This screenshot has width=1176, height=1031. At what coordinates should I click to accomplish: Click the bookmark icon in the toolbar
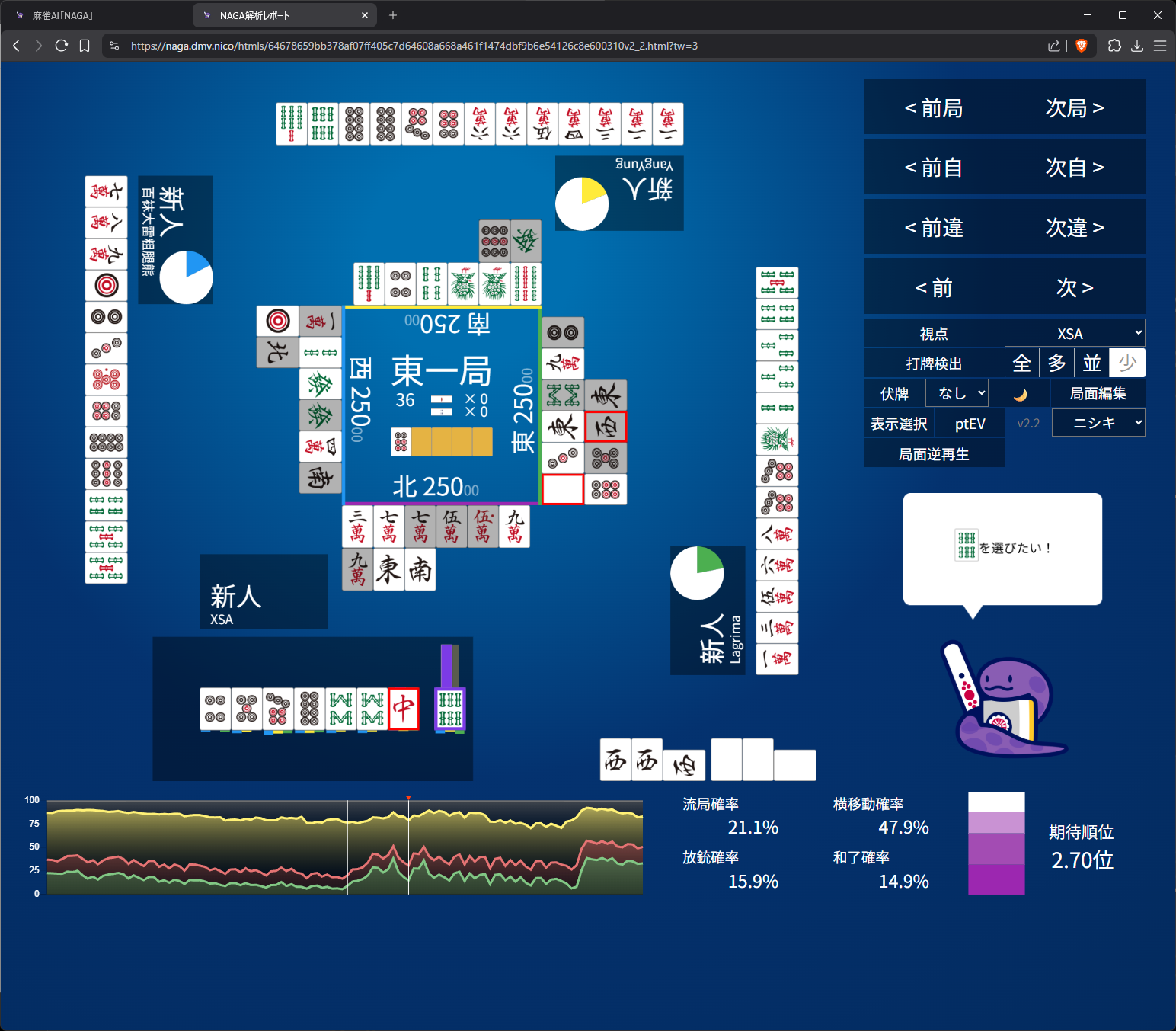(x=85, y=46)
